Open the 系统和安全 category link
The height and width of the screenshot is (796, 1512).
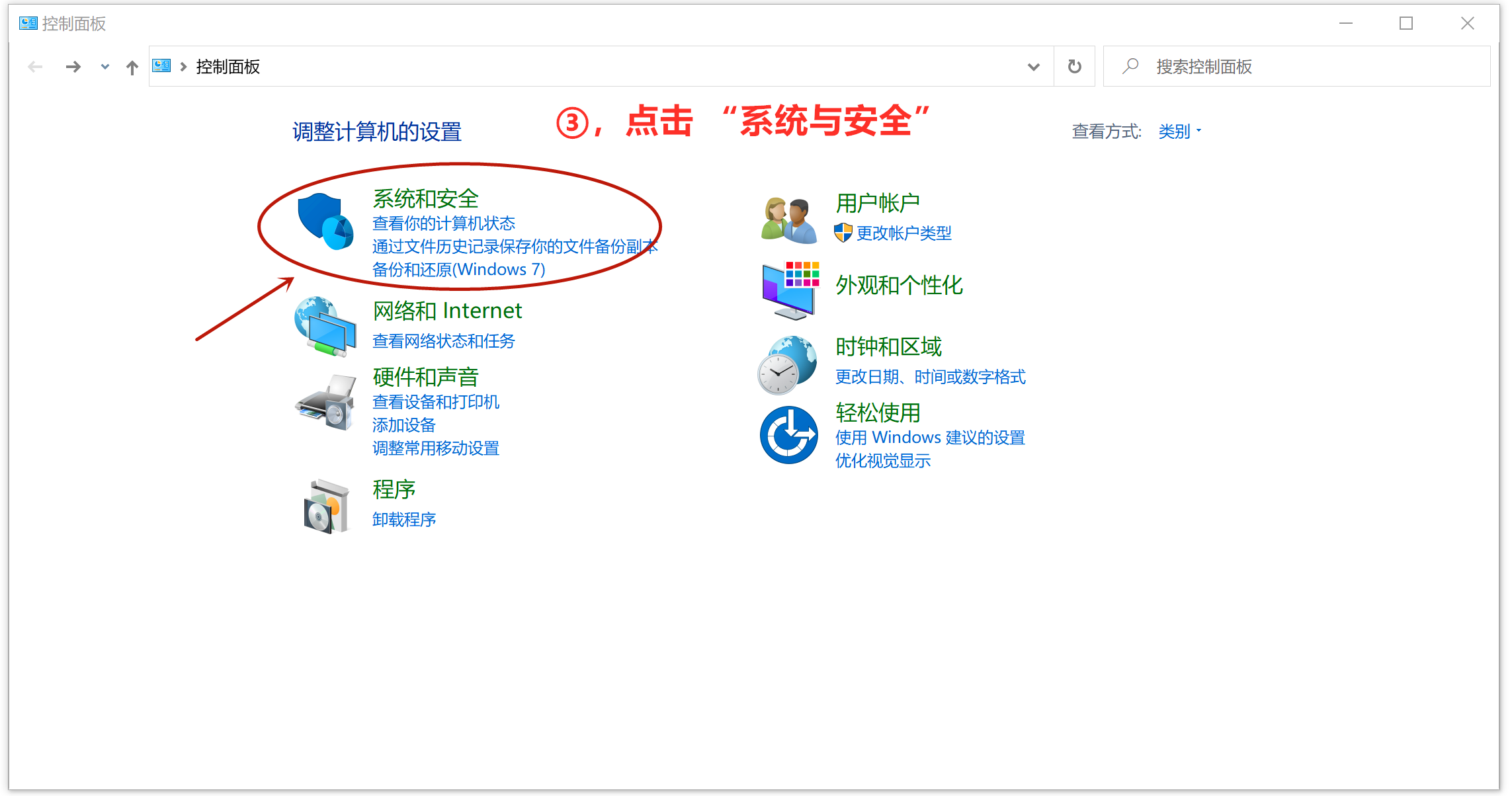425,198
